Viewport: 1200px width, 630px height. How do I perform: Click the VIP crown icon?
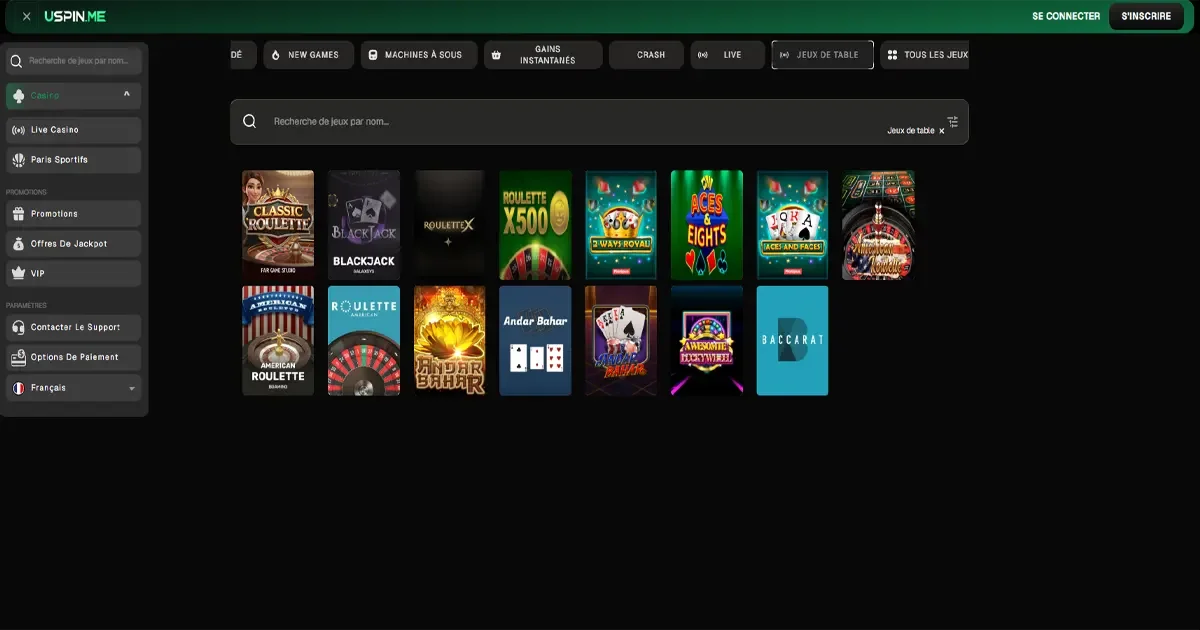pos(18,273)
